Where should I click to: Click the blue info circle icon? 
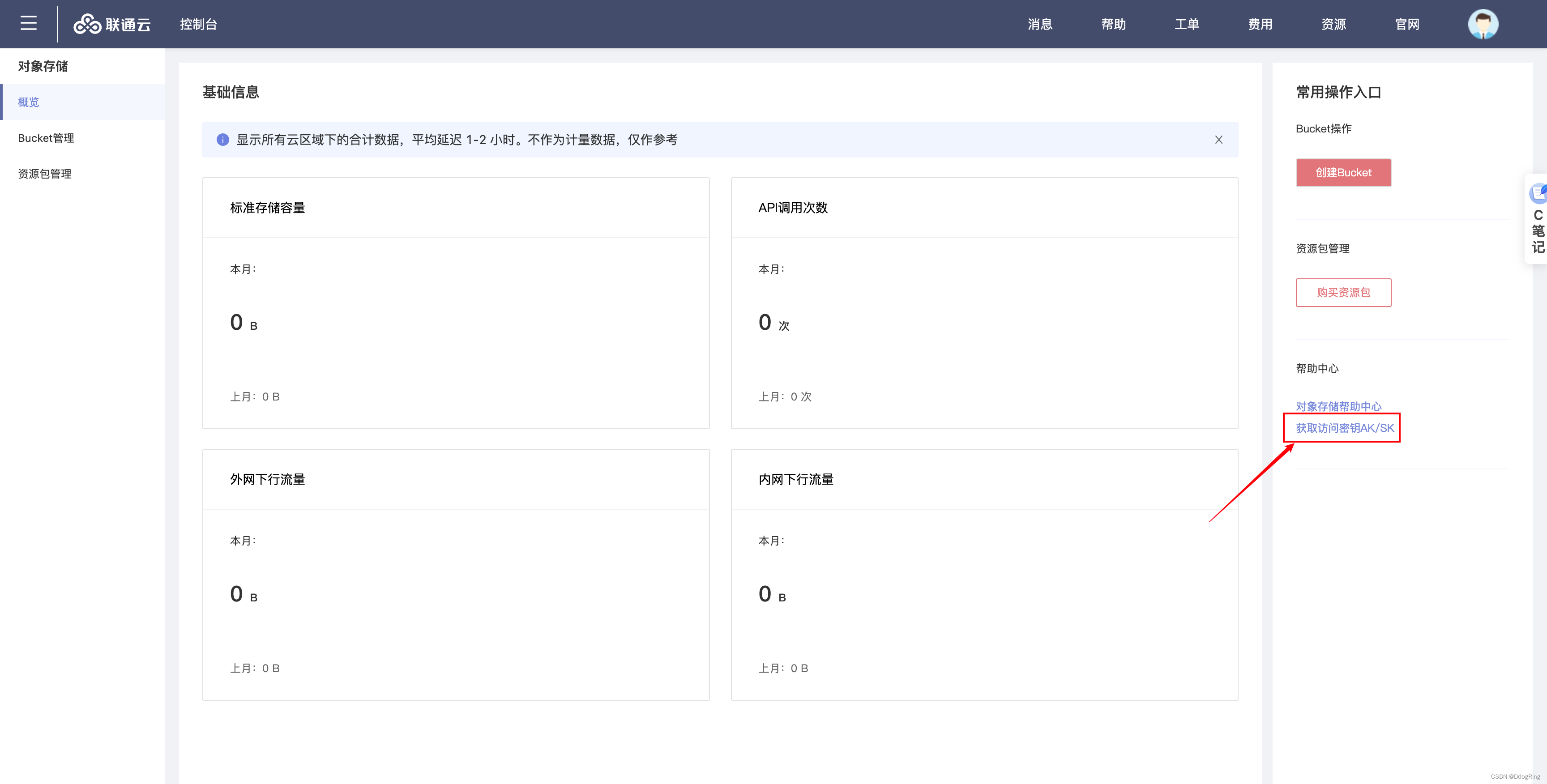[223, 140]
